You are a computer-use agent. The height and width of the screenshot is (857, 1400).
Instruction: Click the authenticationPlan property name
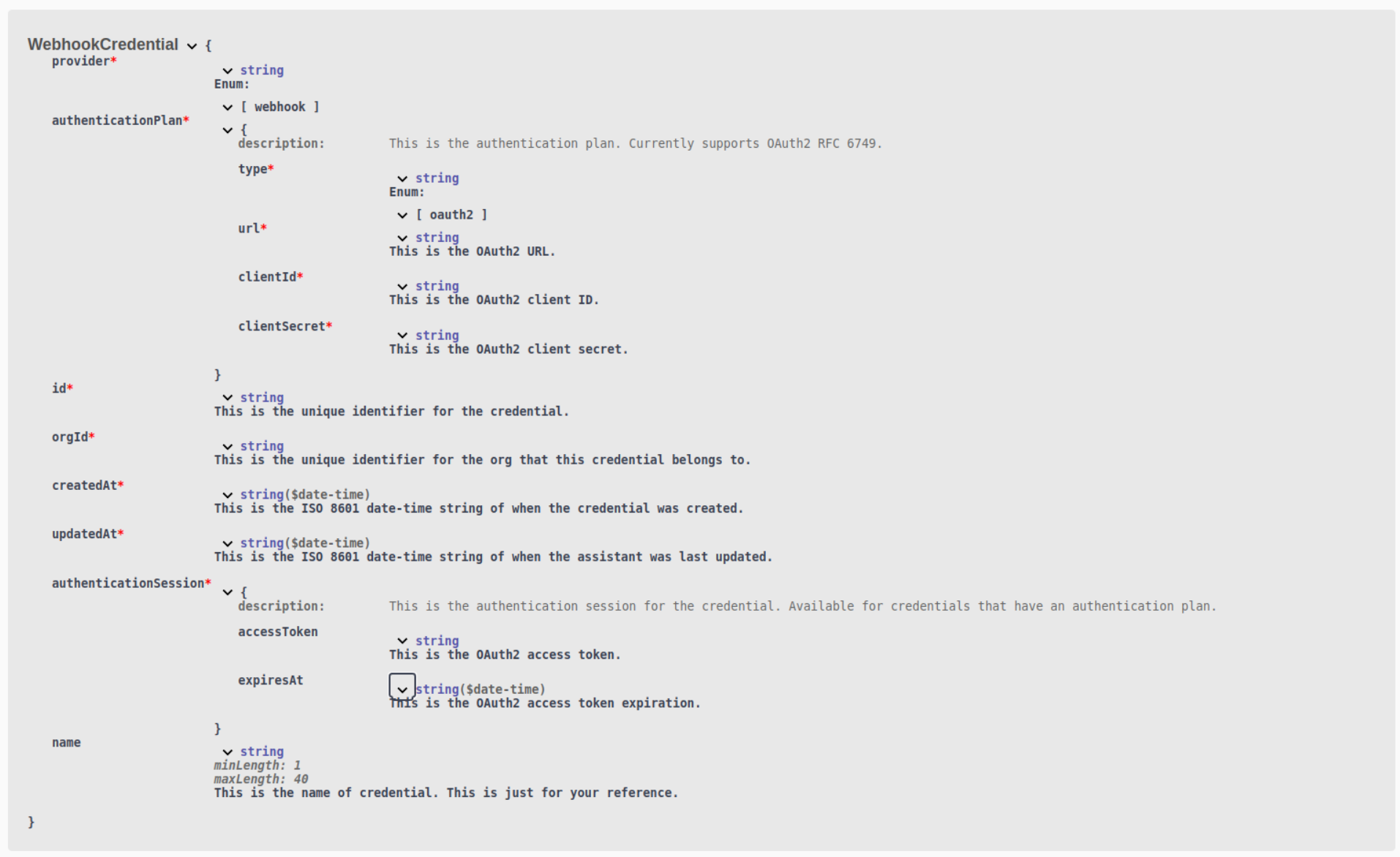point(117,121)
